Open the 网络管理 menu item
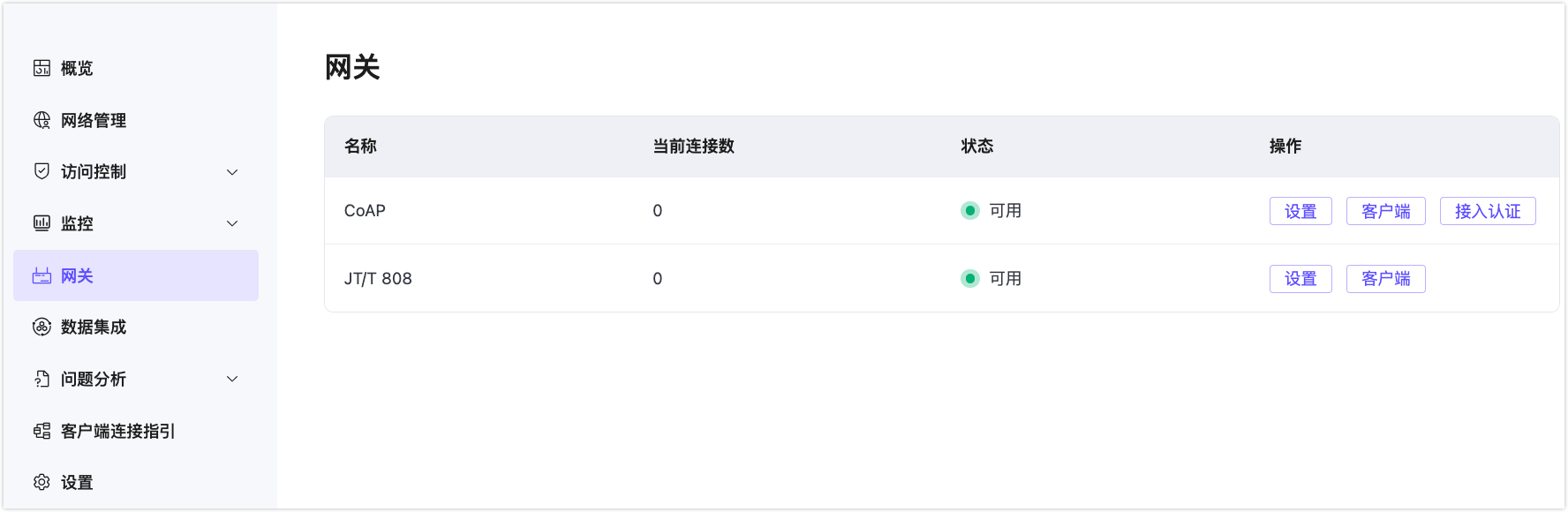The image size is (1568, 512). pyautogui.click(x=94, y=120)
